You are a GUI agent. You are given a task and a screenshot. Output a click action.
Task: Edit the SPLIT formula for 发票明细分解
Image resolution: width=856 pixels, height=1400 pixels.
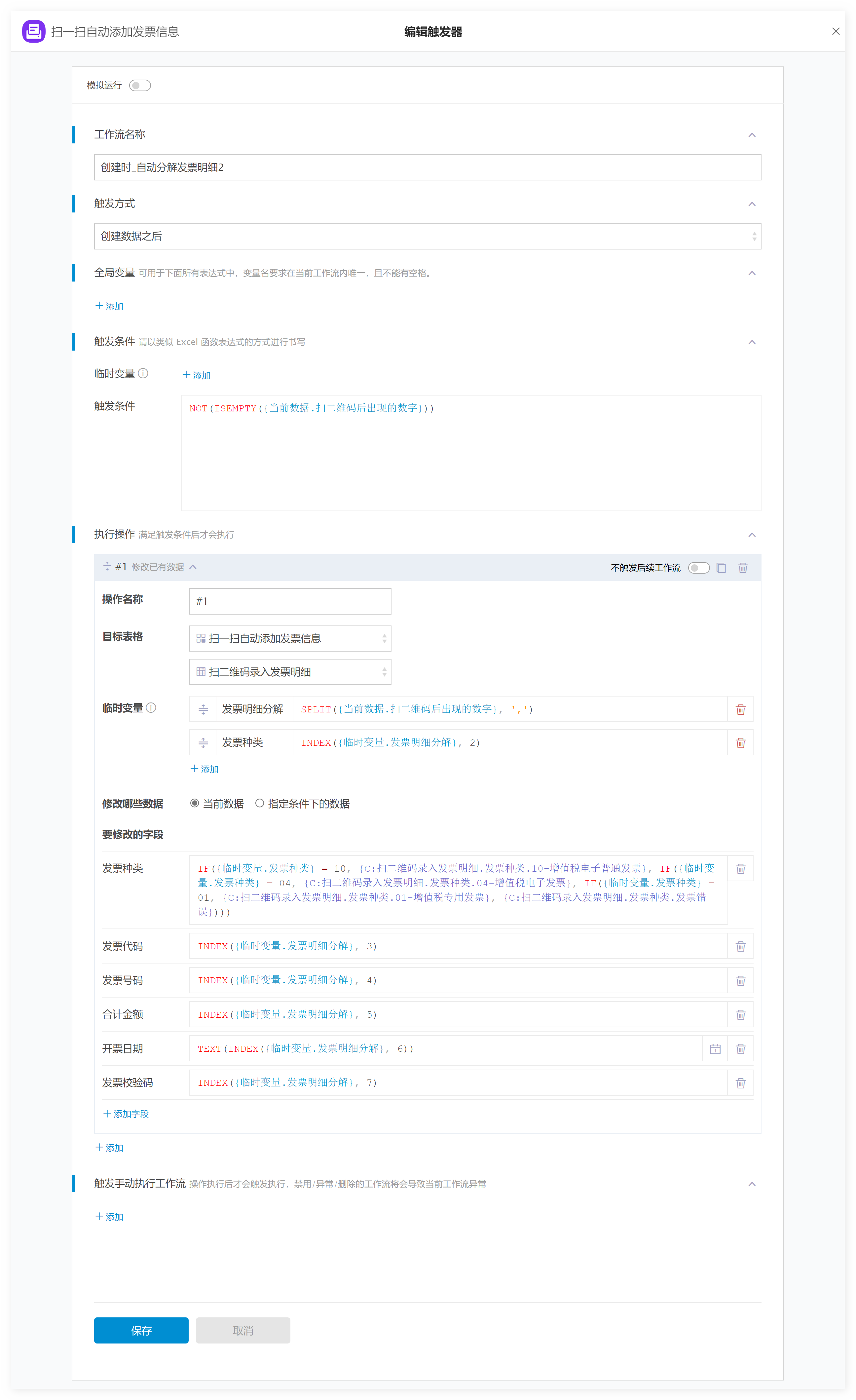510,709
